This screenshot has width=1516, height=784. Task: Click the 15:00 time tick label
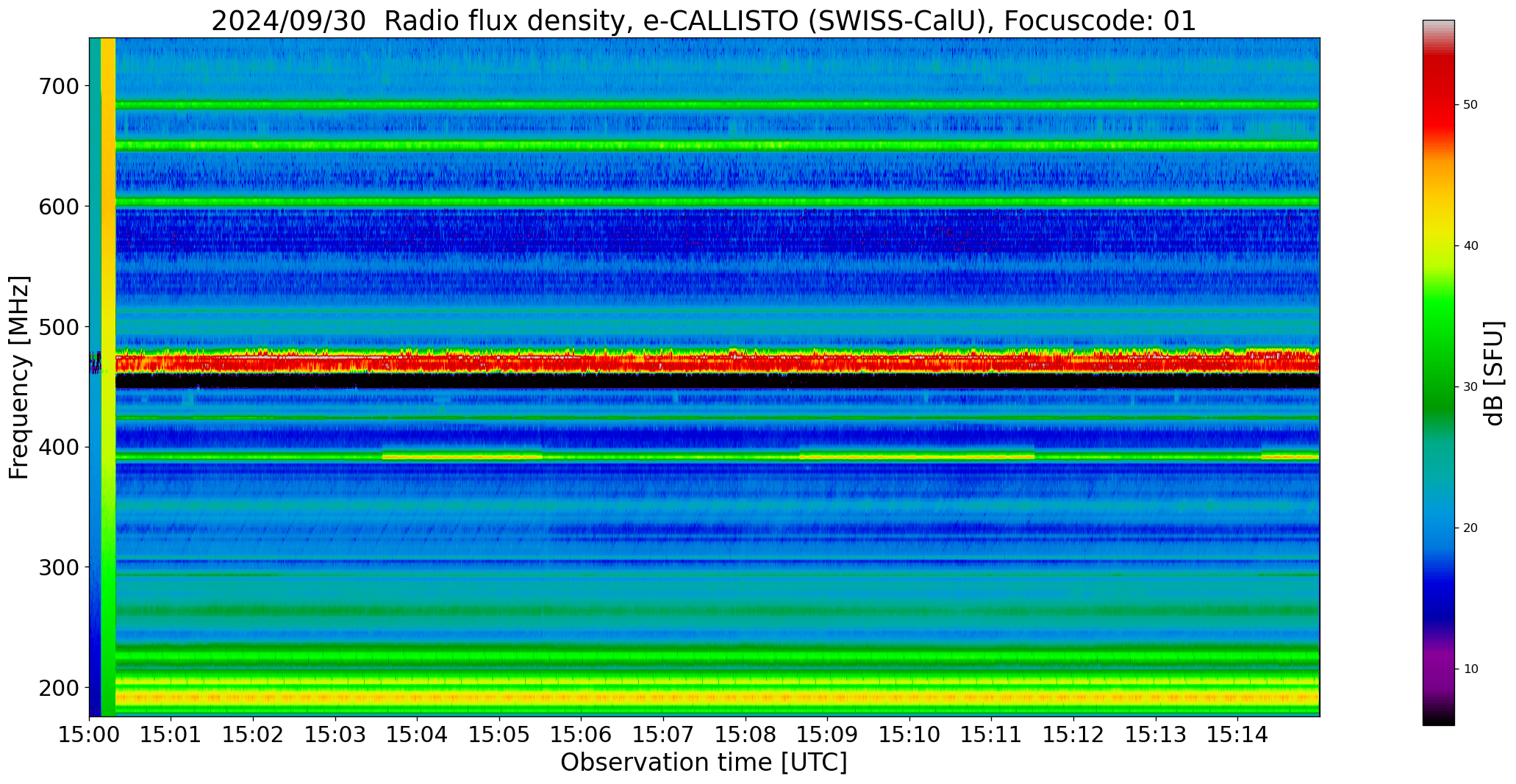pos(90,735)
